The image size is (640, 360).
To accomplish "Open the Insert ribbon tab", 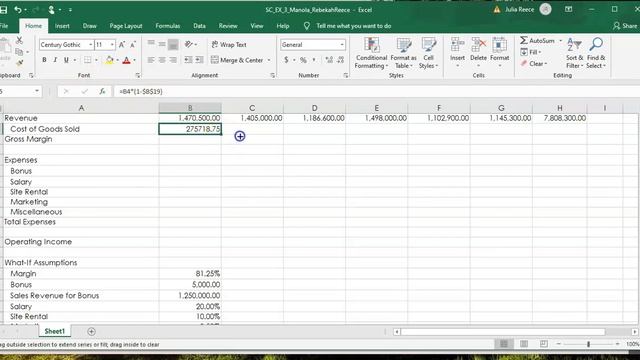I will tap(62, 26).
